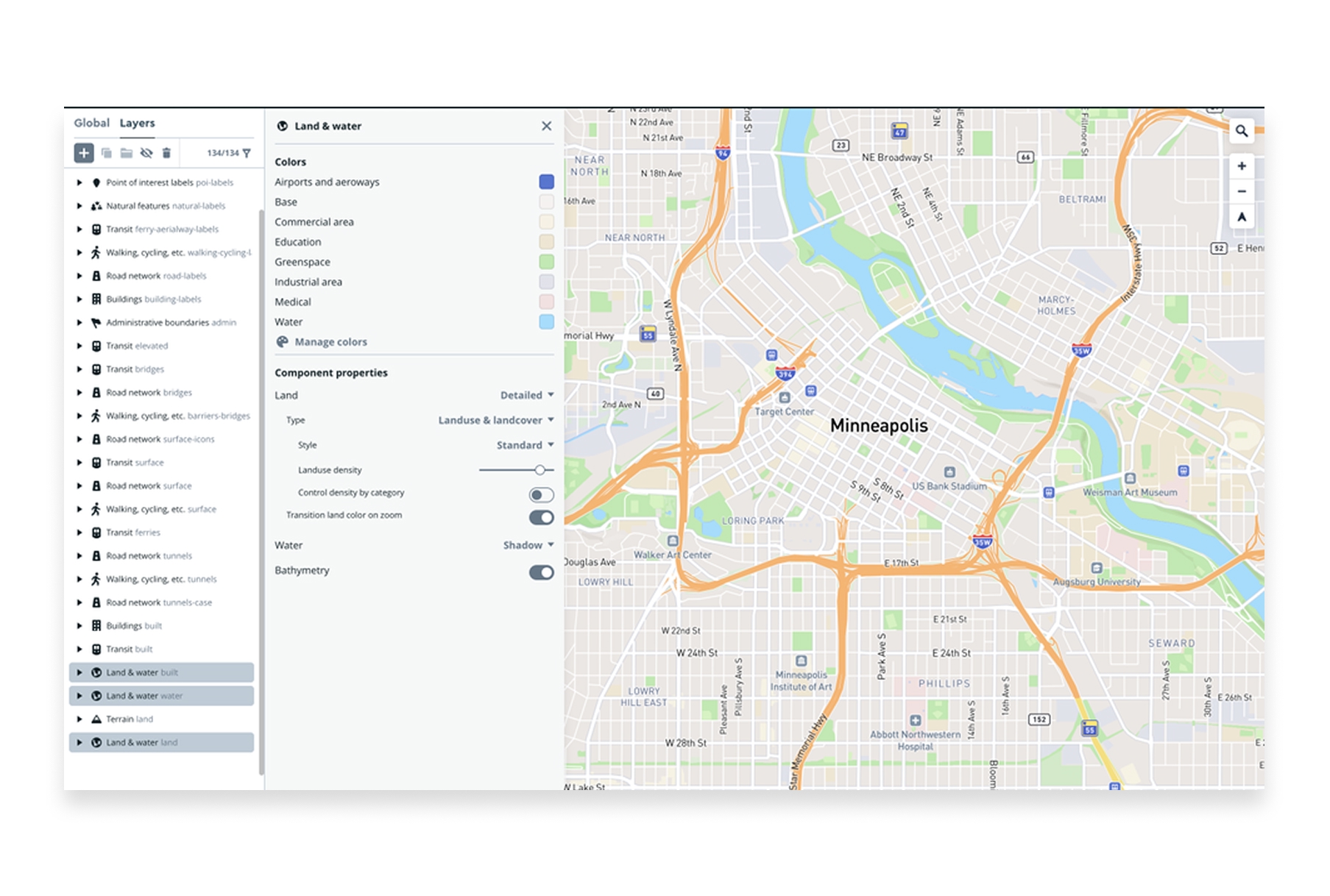
Task: Open the Land Detailed dropdown
Action: pos(526,395)
